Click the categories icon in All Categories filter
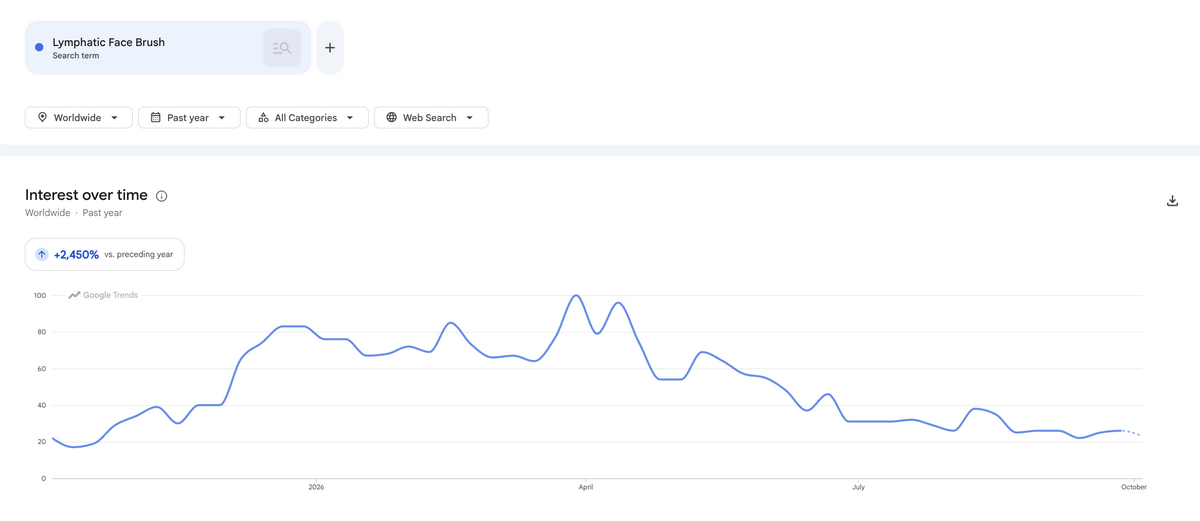1200x521 pixels. pyautogui.click(x=263, y=117)
